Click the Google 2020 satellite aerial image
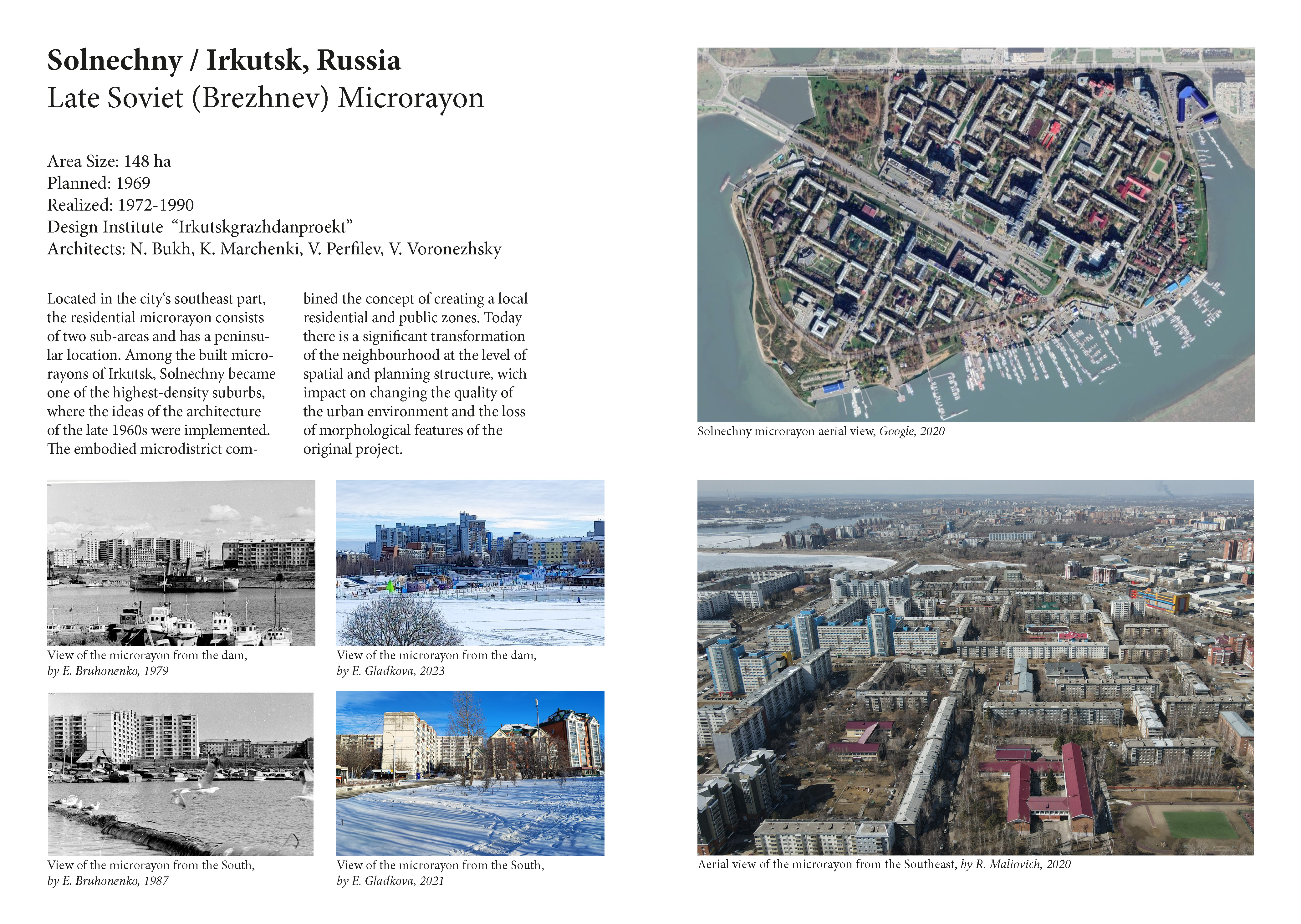 point(976,234)
